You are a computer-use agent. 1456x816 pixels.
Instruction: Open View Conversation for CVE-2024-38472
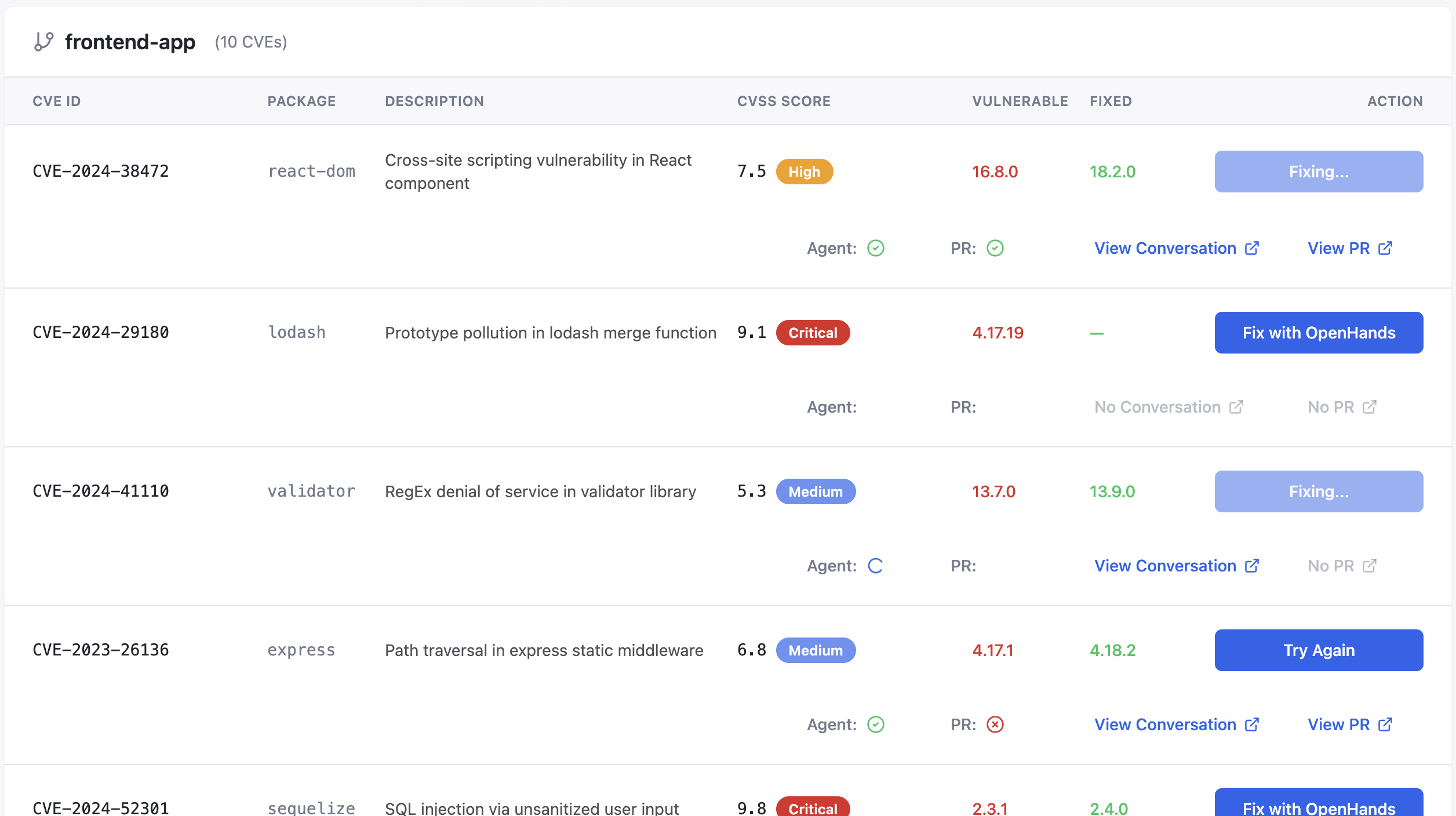pos(1166,248)
